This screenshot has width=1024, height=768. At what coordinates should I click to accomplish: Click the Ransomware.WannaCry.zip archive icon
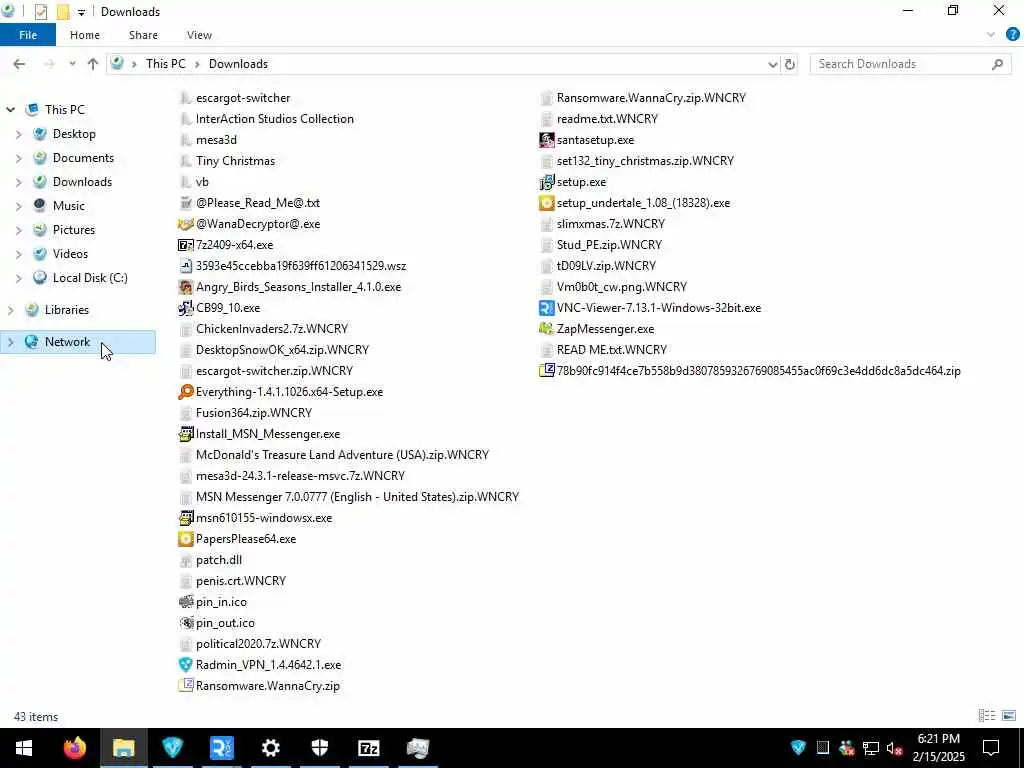point(185,686)
